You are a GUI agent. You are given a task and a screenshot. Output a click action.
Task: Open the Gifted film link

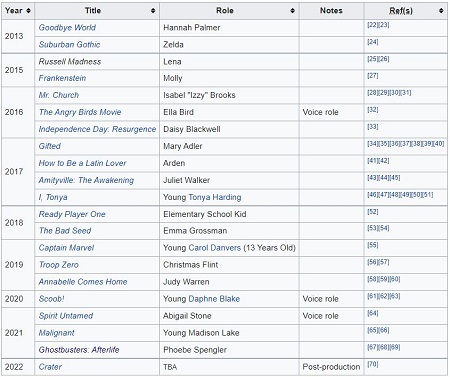point(50,146)
